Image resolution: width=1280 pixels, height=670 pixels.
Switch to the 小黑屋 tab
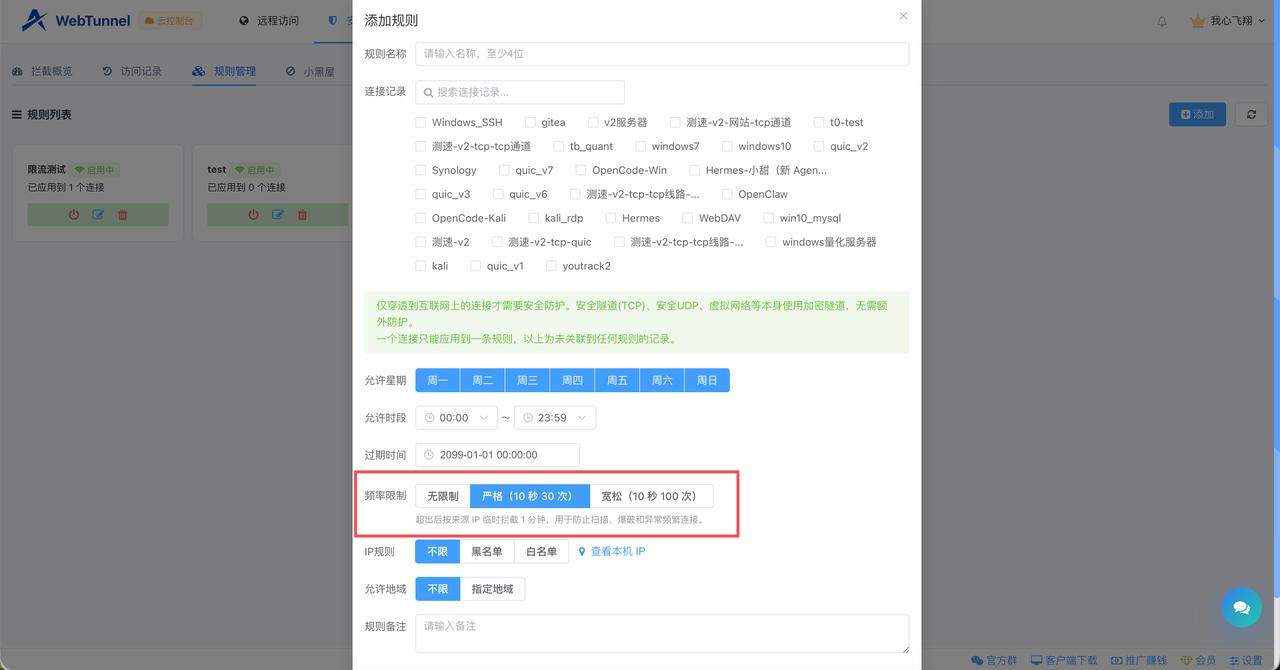310,72
